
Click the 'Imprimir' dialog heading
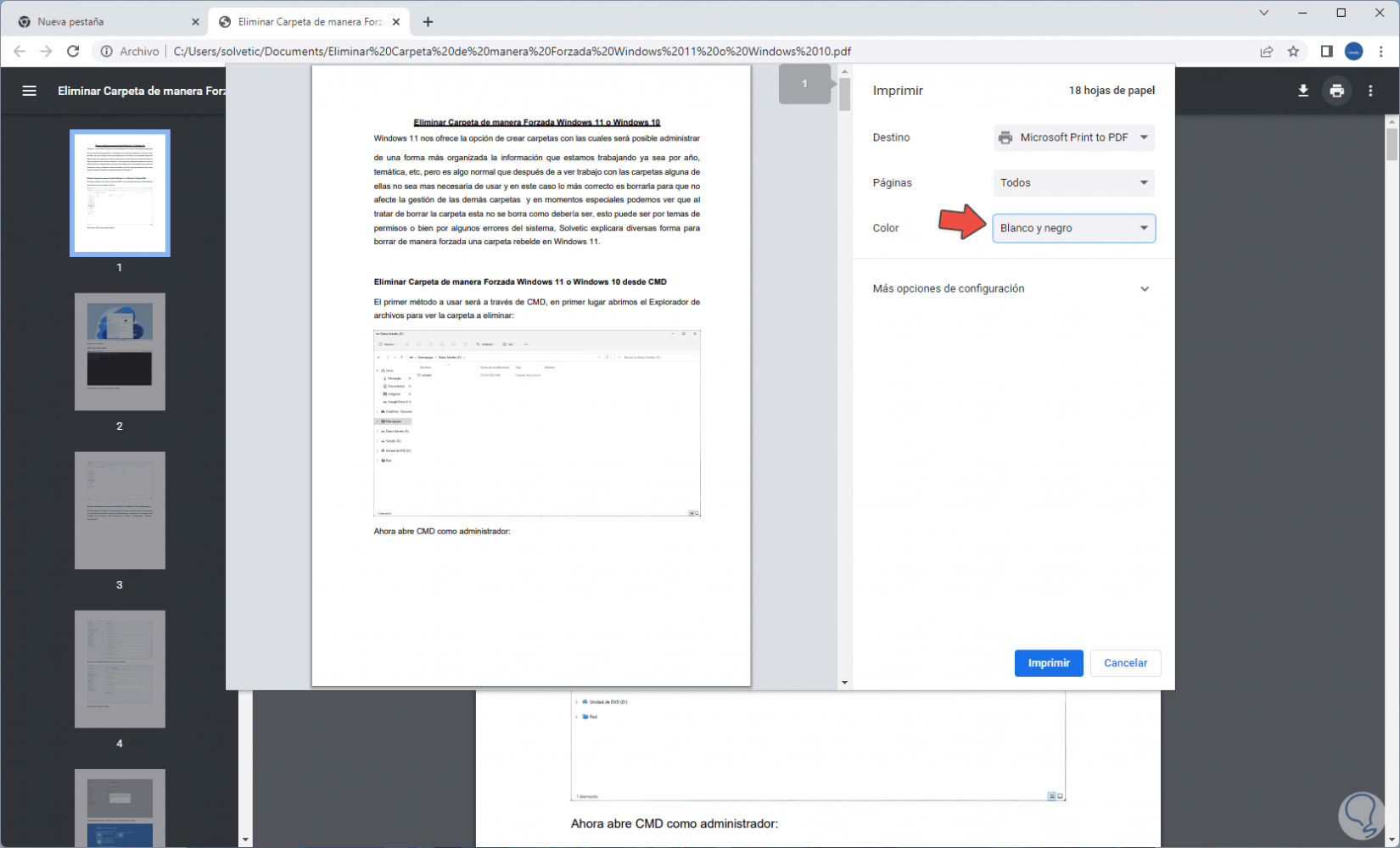point(898,91)
